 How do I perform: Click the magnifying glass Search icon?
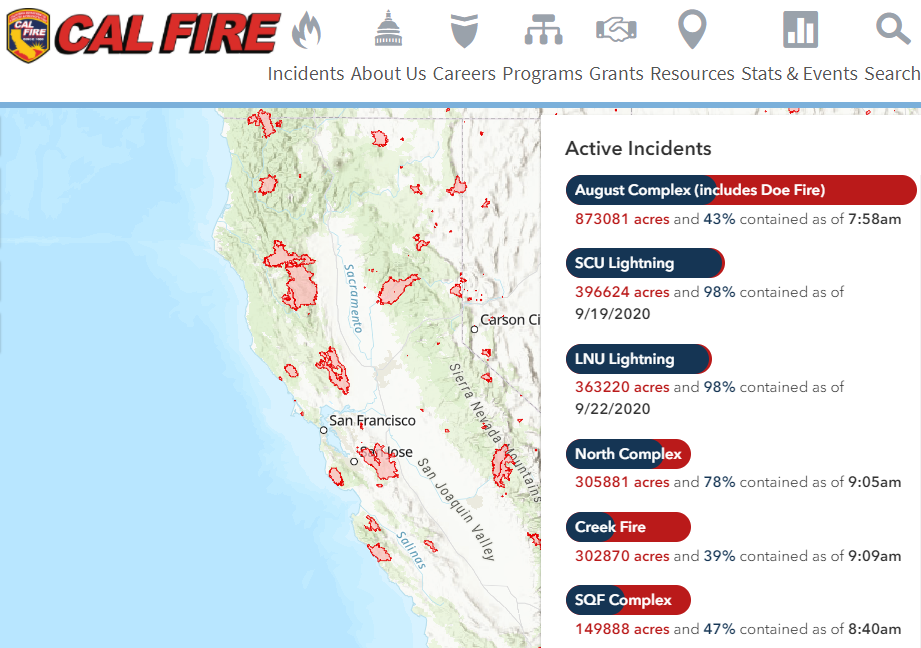tap(892, 28)
